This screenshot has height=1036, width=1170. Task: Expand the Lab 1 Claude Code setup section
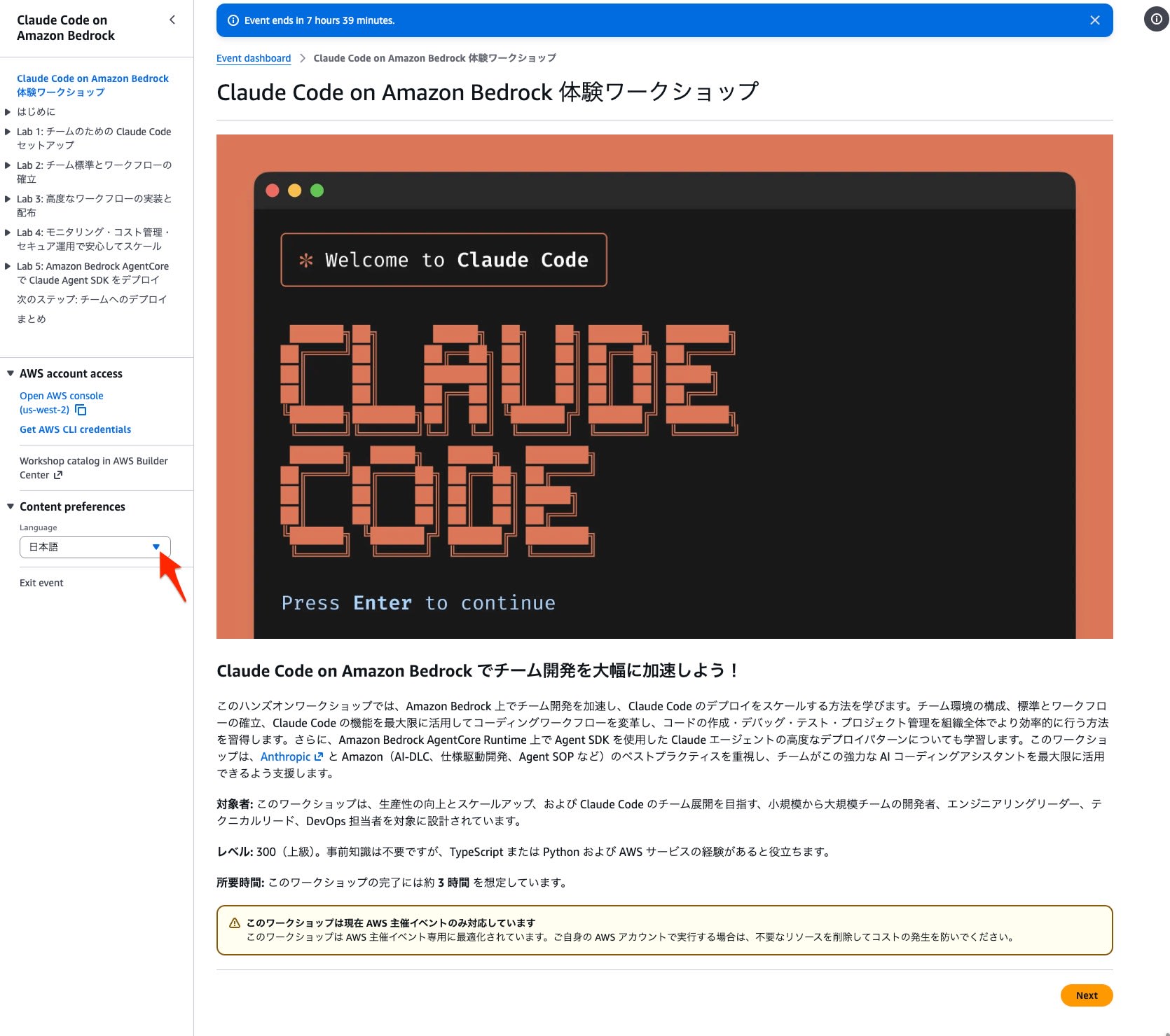point(8,131)
